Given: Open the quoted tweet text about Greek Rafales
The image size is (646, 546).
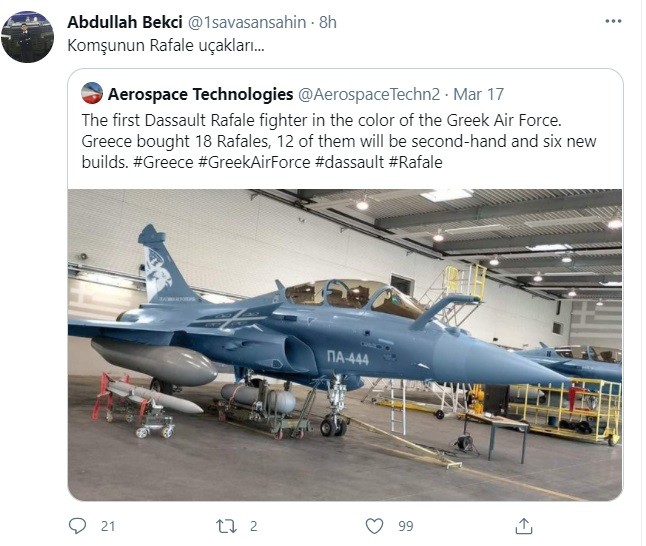Looking at the screenshot, I should pyautogui.click(x=339, y=141).
